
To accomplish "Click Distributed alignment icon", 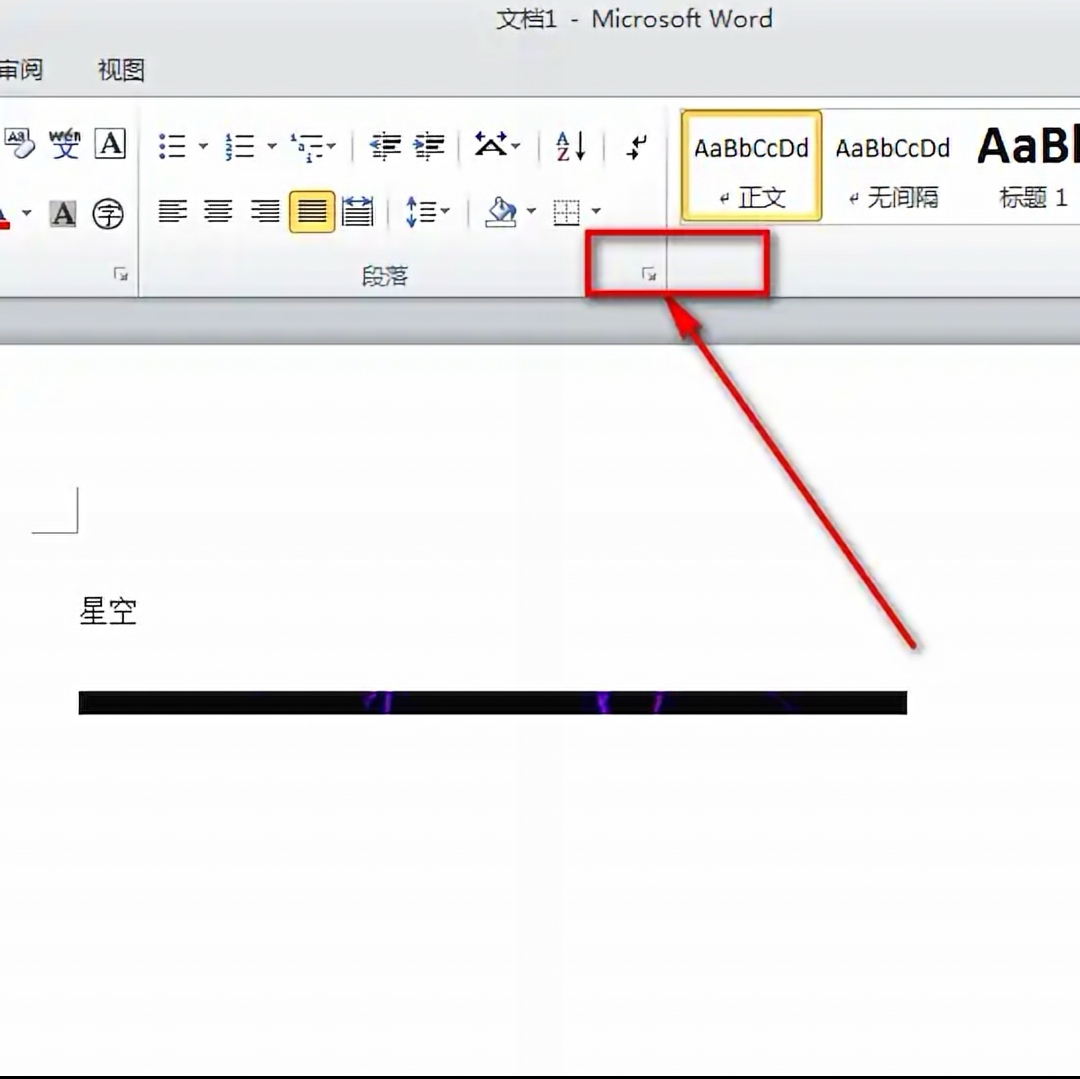I will coord(357,211).
